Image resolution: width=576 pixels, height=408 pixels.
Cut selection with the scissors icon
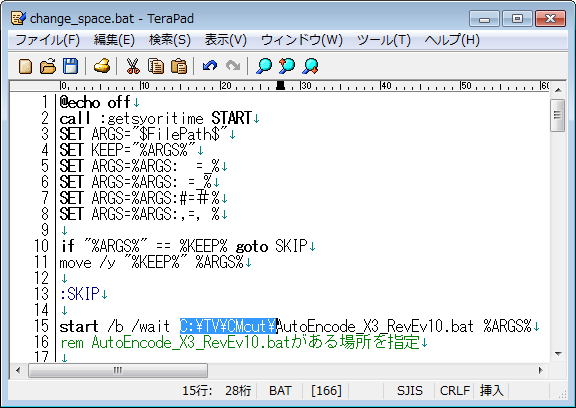(133, 66)
